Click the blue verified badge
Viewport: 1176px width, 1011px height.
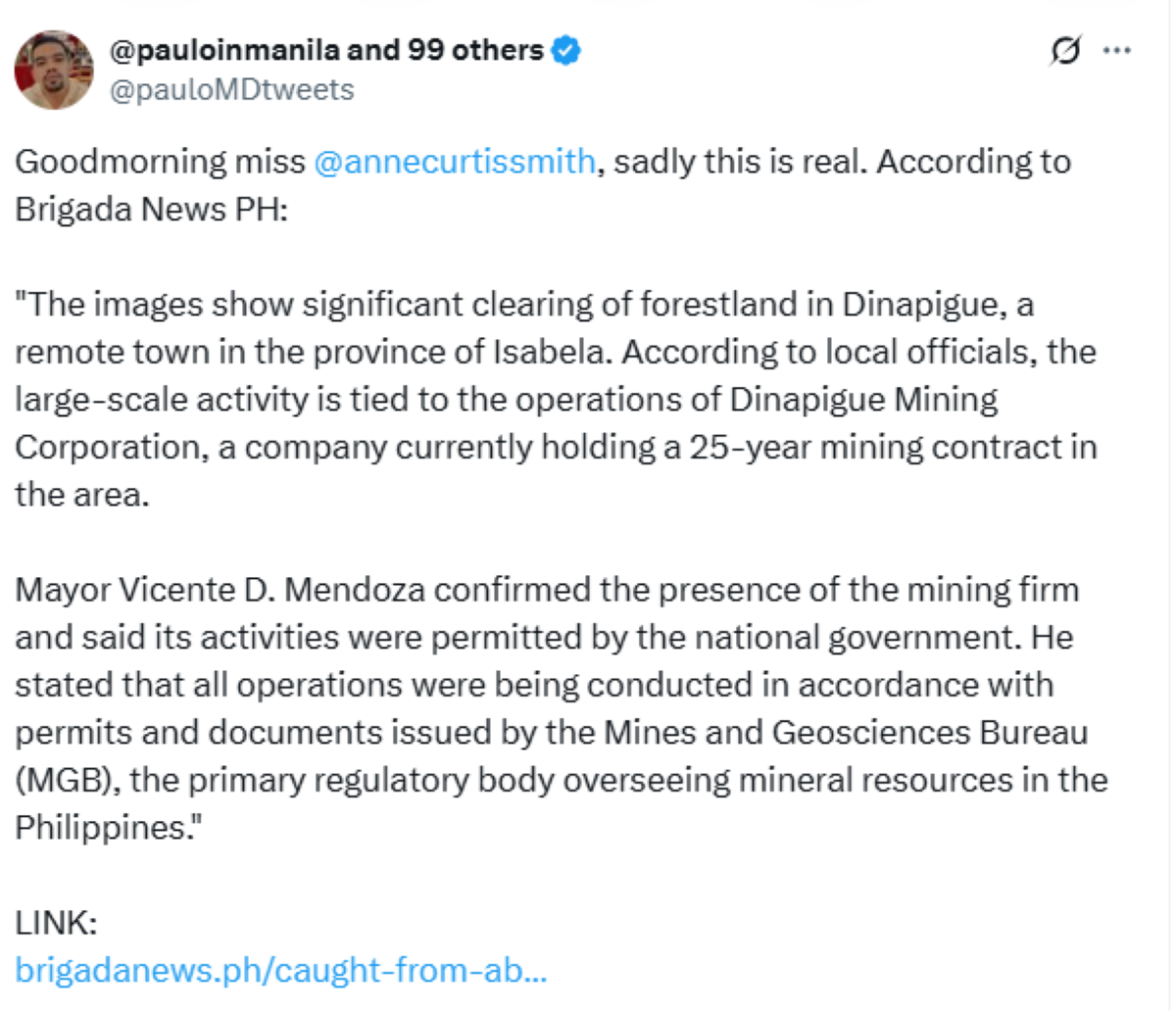tap(565, 50)
